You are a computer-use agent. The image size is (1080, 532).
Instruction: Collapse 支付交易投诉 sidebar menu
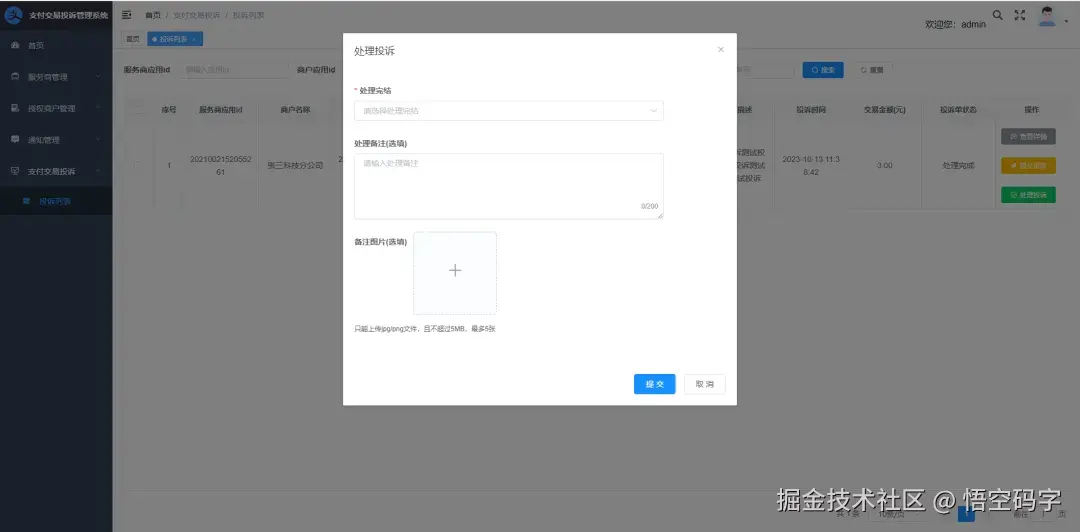(56, 171)
